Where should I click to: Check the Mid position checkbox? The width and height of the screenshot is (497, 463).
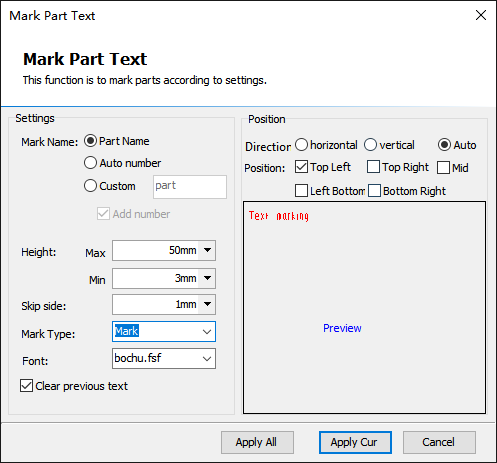coord(443,168)
